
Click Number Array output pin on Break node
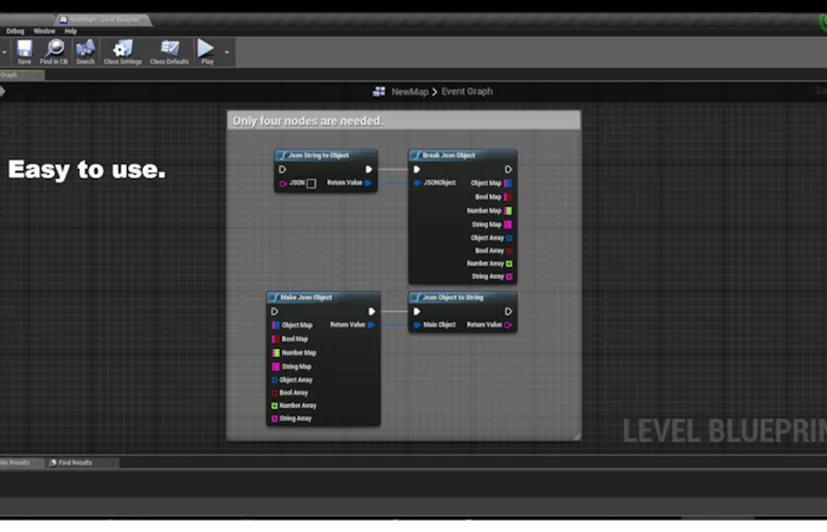(509, 264)
